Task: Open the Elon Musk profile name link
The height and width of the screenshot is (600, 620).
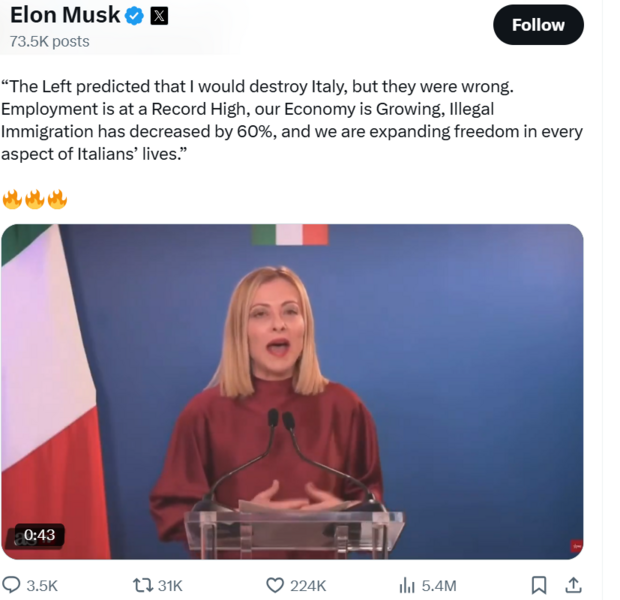Action: (x=65, y=15)
